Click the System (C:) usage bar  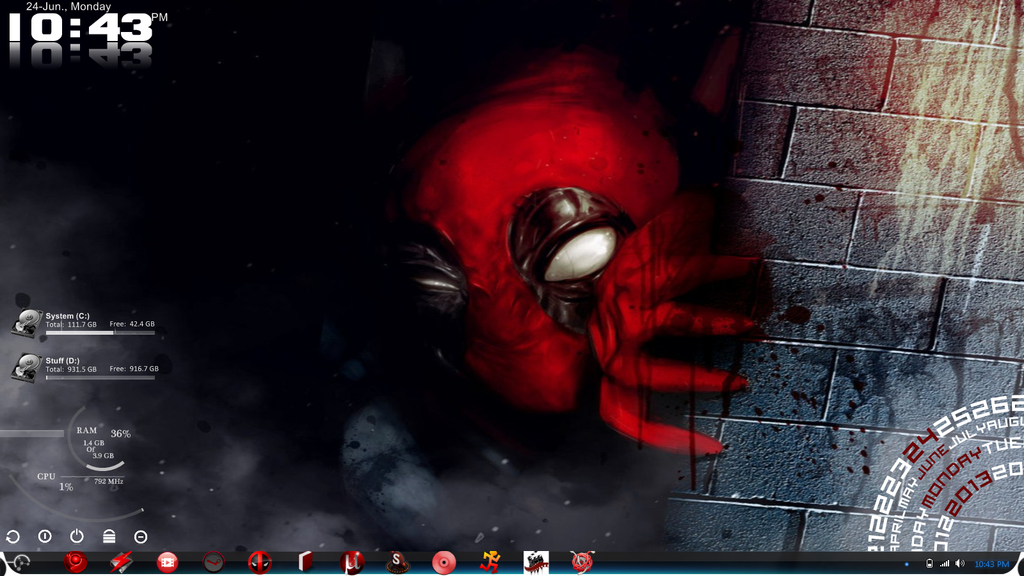pos(100,332)
